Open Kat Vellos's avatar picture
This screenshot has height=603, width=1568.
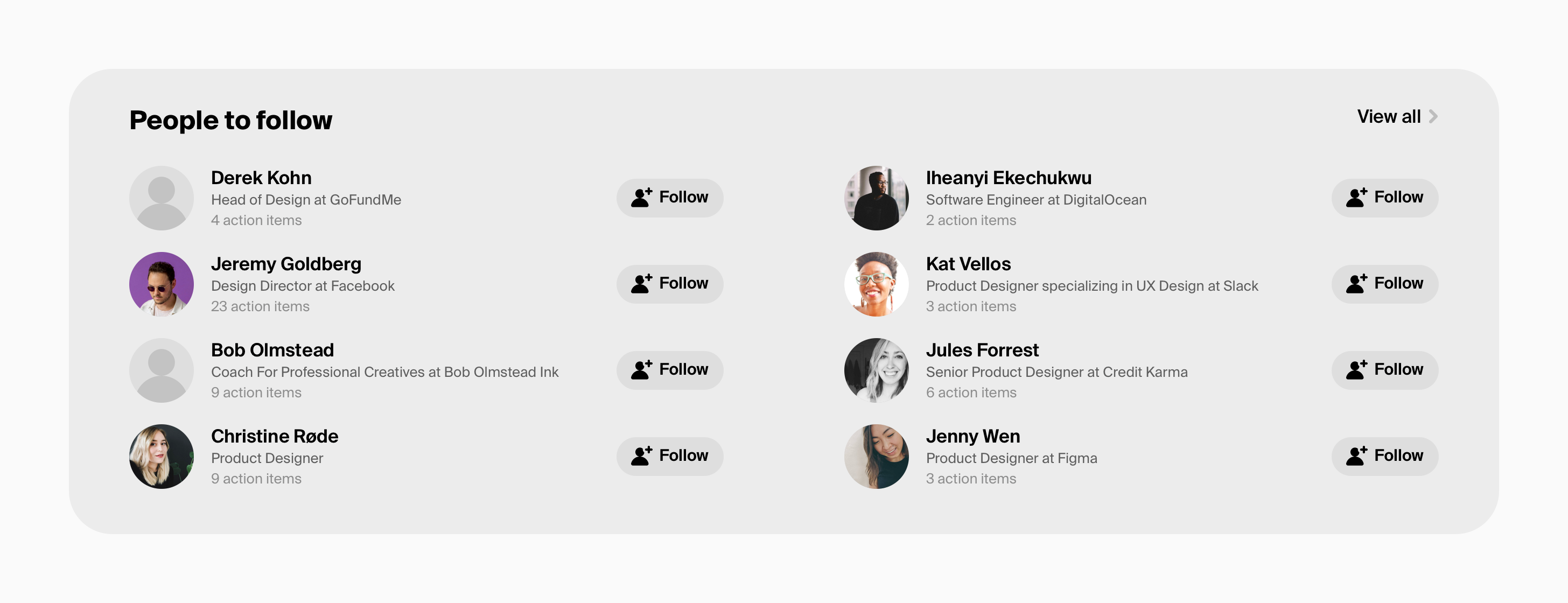coord(876,284)
